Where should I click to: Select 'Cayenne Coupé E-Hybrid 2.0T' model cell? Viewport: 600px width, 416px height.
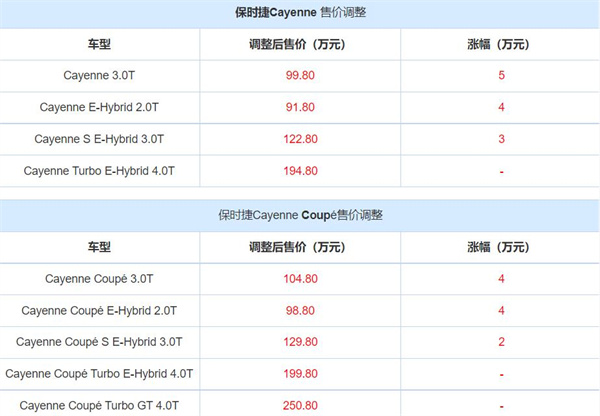[x=99, y=311]
